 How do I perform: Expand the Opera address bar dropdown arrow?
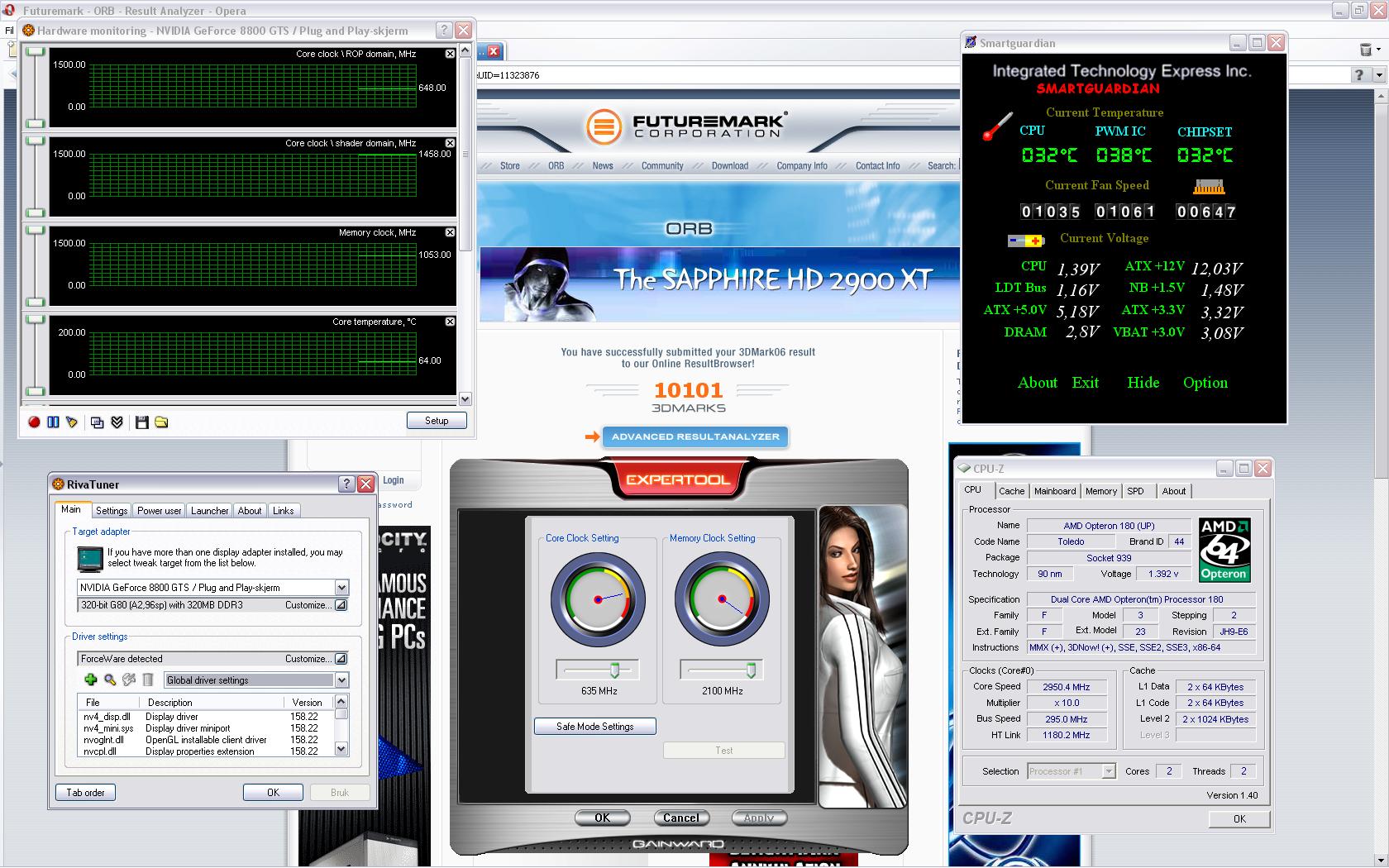[1377, 75]
